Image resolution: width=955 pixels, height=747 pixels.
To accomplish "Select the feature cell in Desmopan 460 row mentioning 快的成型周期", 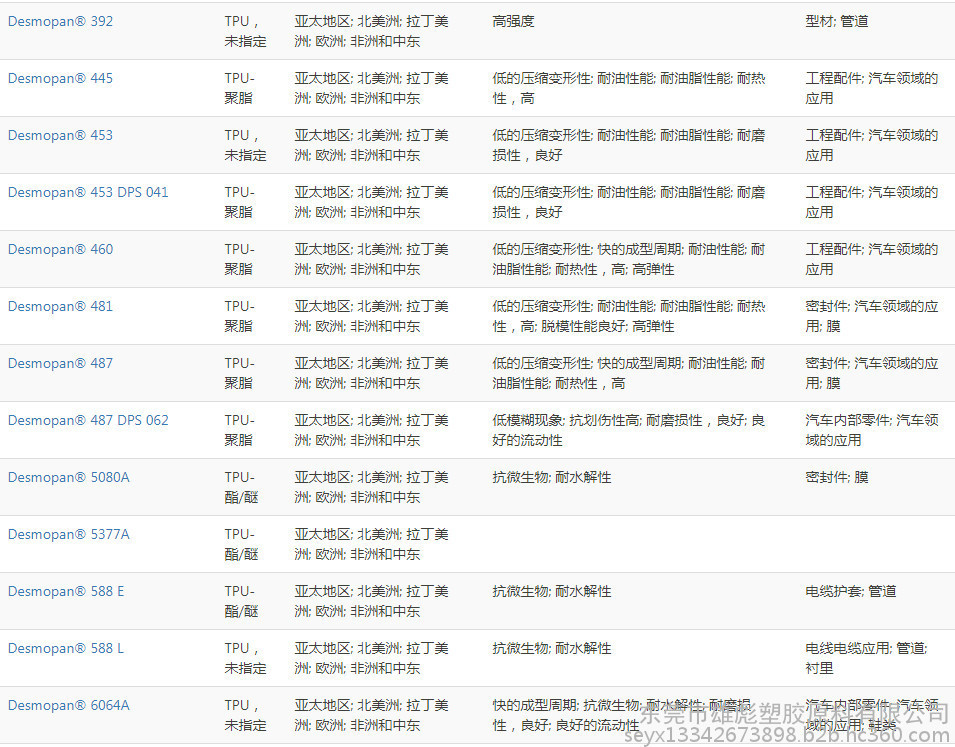I will pyautogui.click(x=629, y=259).
